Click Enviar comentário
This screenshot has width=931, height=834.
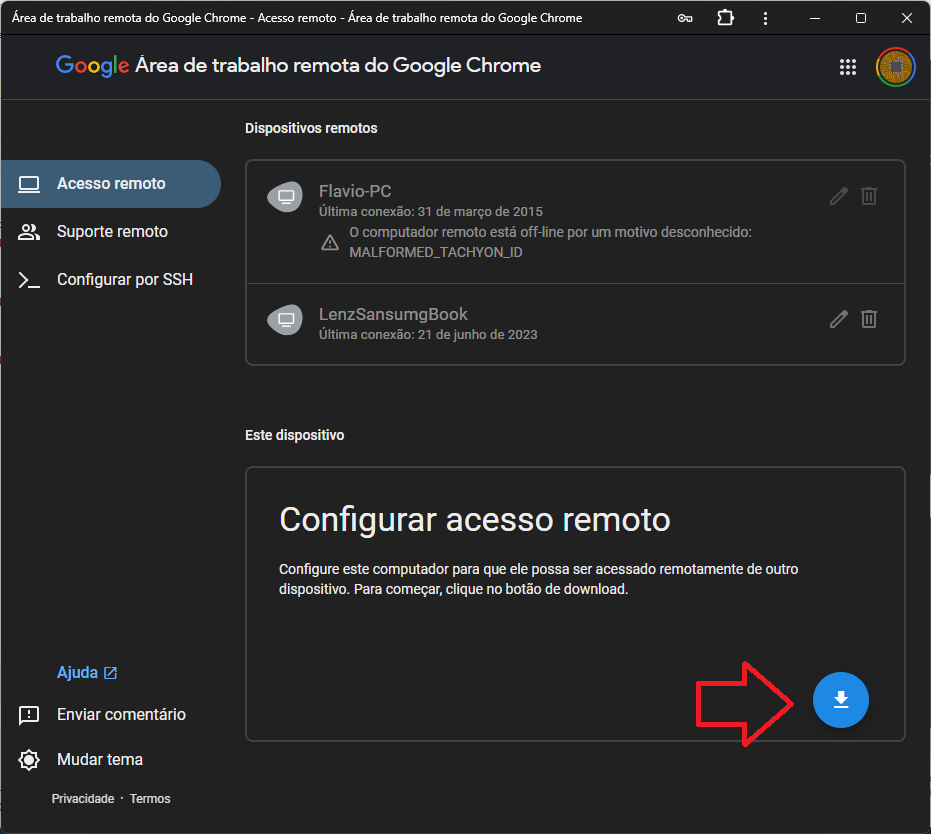coord(102,715)
